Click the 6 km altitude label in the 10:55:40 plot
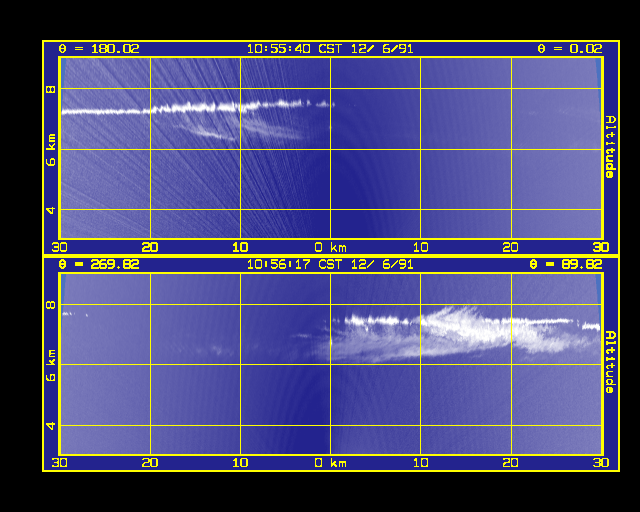 51,150
